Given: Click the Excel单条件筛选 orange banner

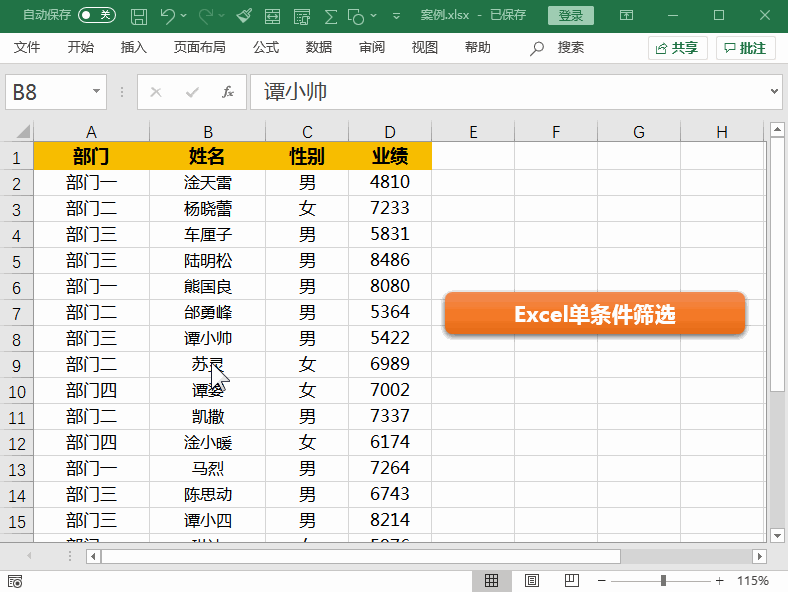Looking at the screenshot, I should (595, 314).
